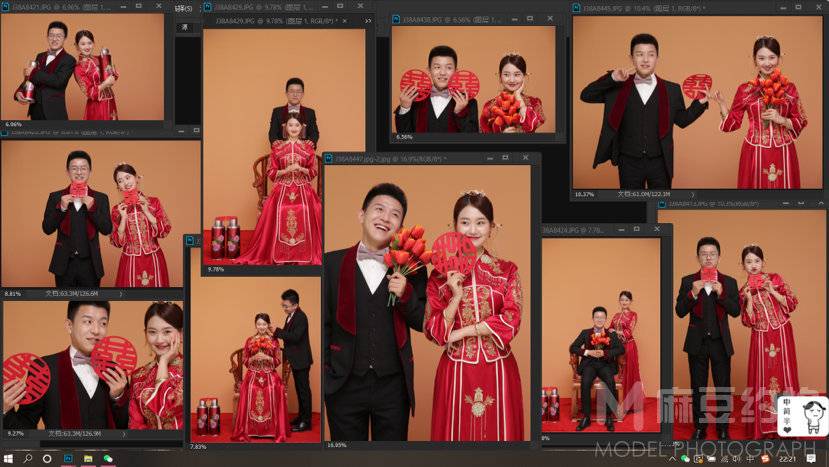Maximize the J38A8447.jpg-2.jpg document window
The image size is (829, 467).
pos(505,158)
